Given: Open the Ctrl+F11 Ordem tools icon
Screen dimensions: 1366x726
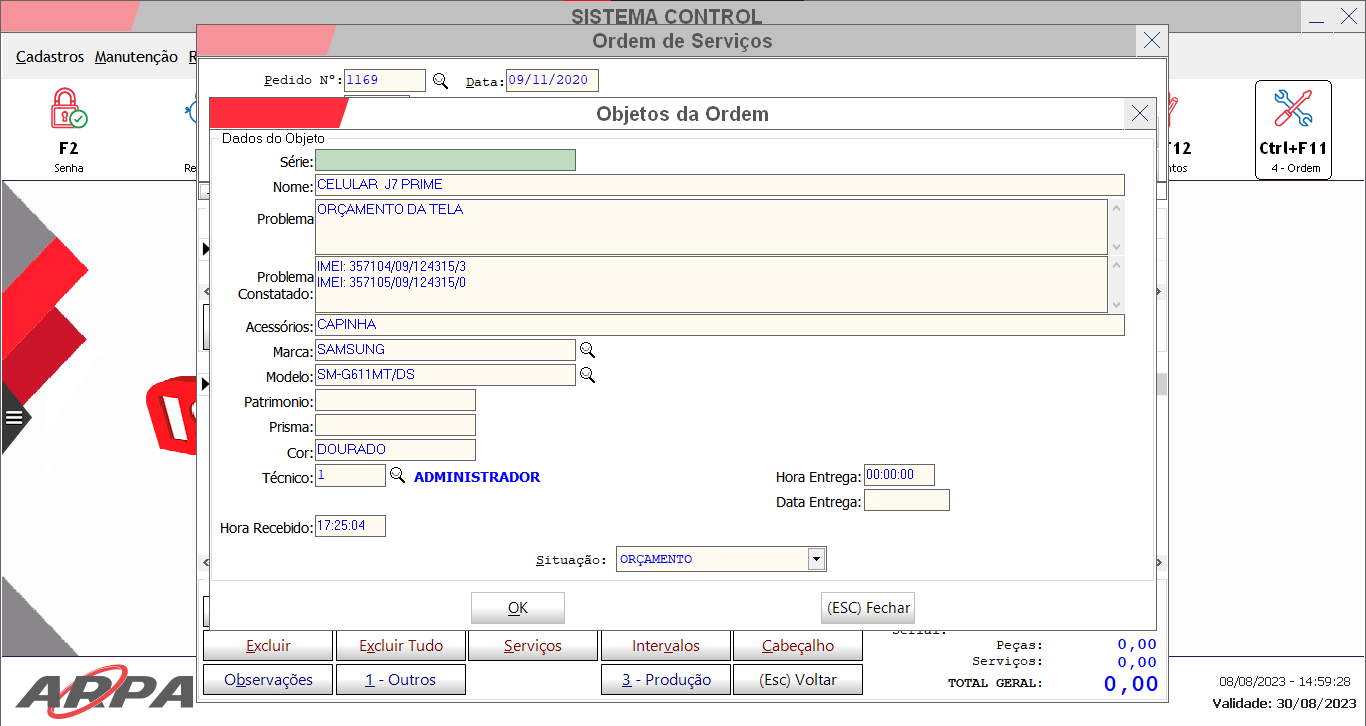Looking at the screenshot, I should click(x=1292, y=109).
